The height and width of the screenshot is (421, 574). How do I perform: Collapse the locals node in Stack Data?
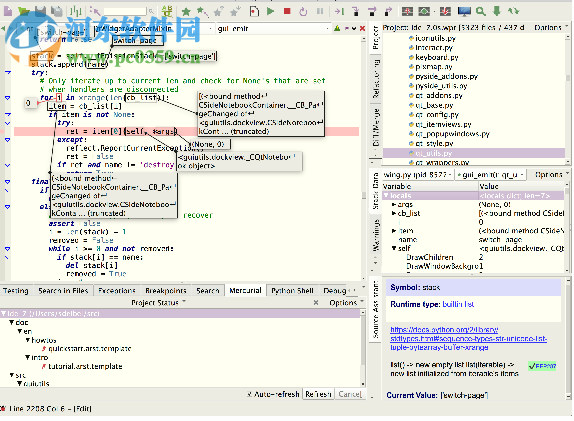coord(386,195)
